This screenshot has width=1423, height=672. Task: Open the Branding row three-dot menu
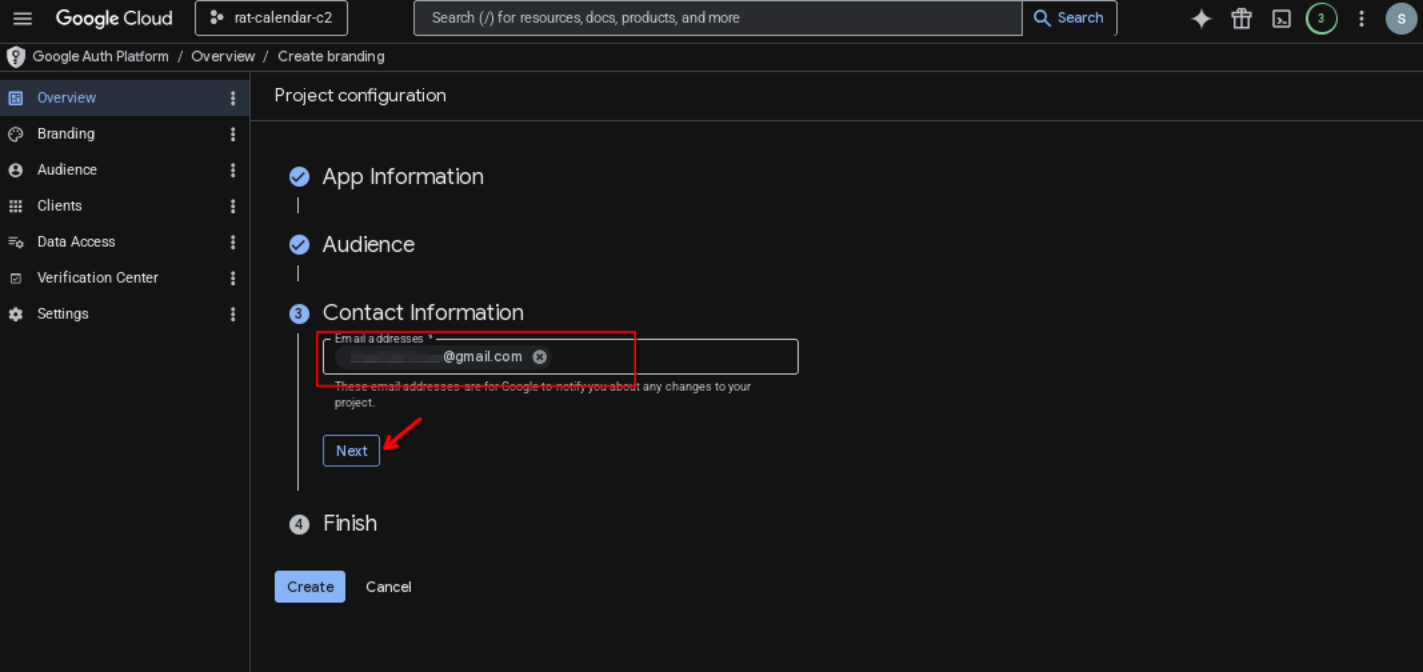point(233,134)
